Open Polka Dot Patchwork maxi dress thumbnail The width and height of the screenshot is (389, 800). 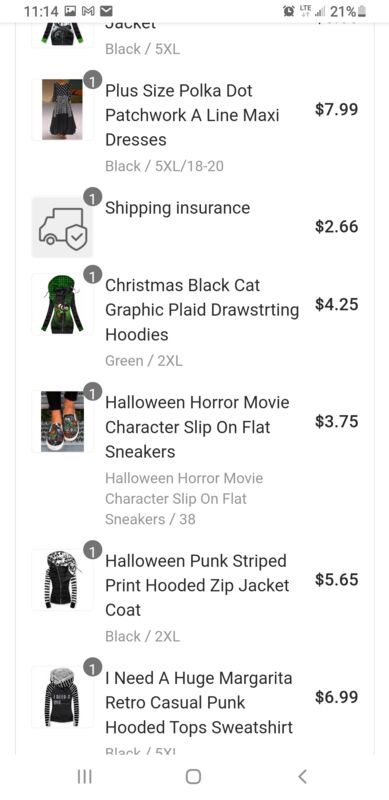62,110
